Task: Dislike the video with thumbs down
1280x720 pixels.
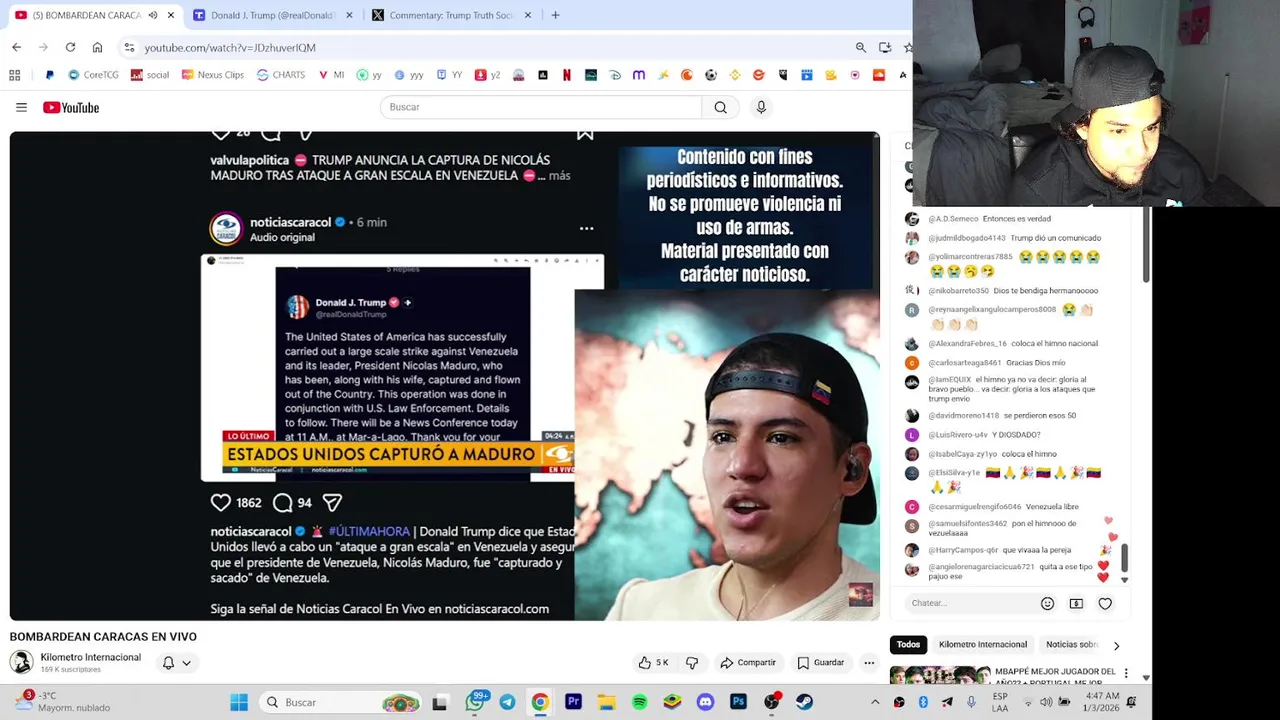Action: [x=692, y=662]
